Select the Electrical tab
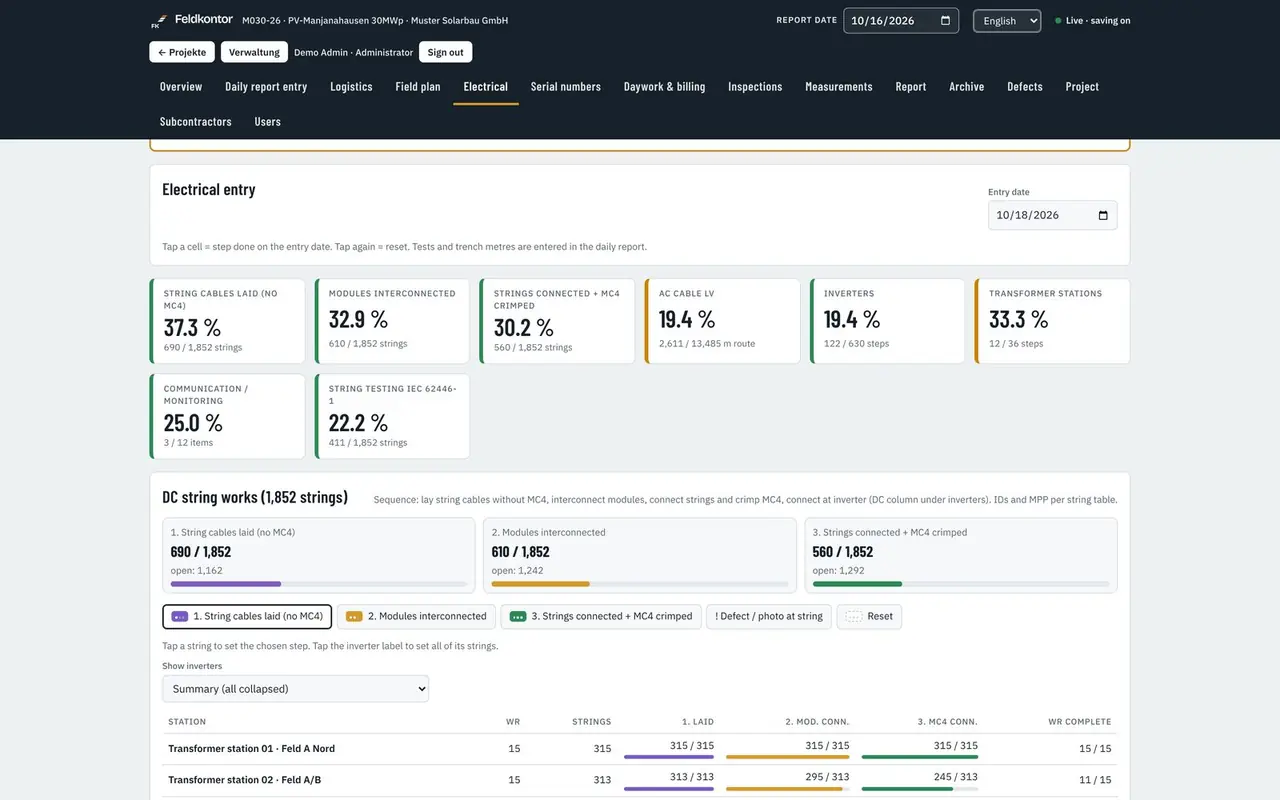1280x800 pixels. tap(486, 87)
